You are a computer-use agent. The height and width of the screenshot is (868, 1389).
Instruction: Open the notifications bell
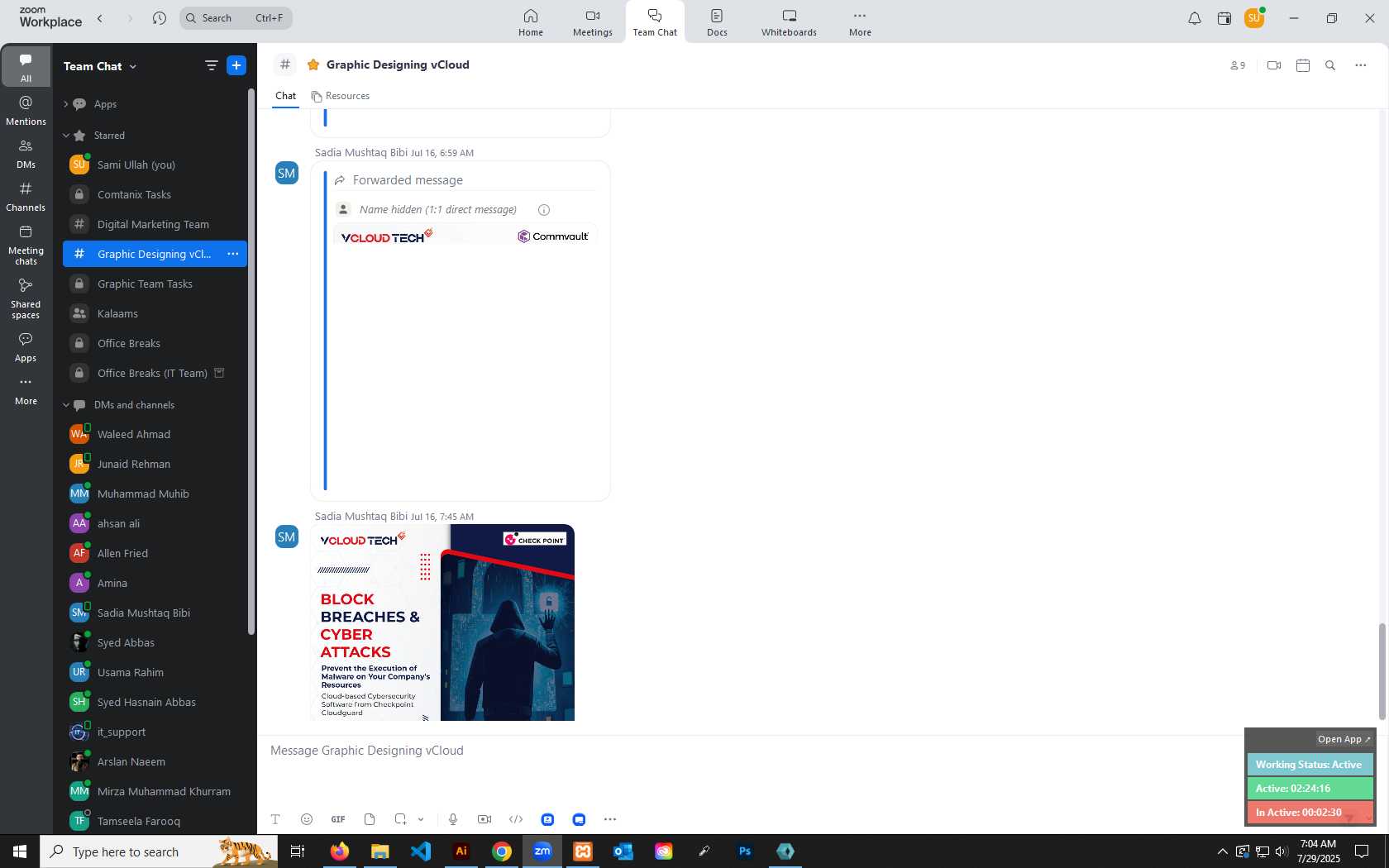(1195, 18)
